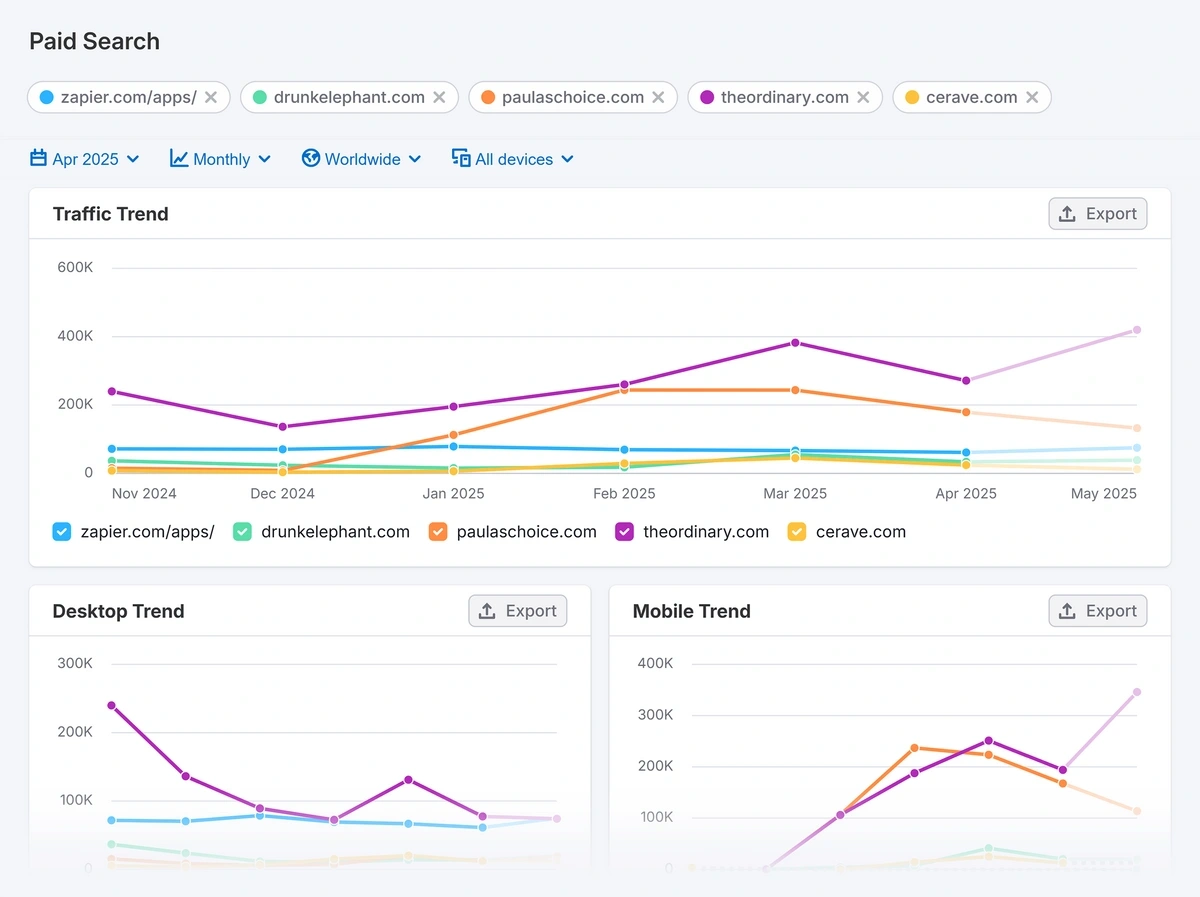Click theordinary.com Nov 2024 data point
This screenshot has height=897, width=1200.
click(x=112, y=391)
